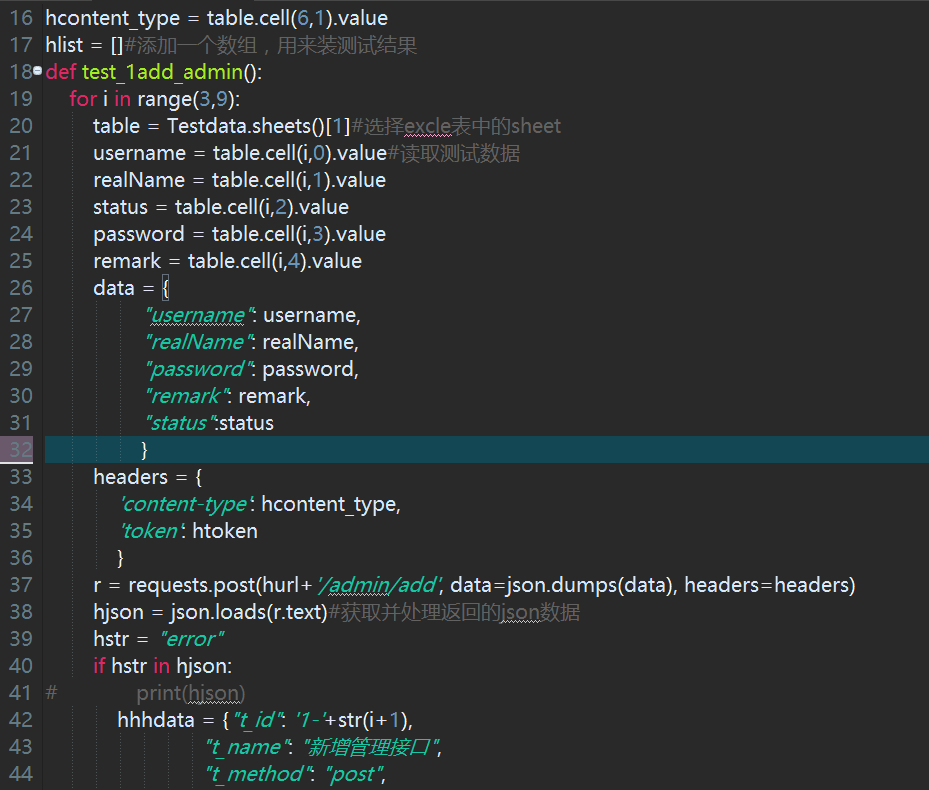Click 'requests.post(hurl+' call text
This screenshot has height=790, width=929.
tap(220, 586)
